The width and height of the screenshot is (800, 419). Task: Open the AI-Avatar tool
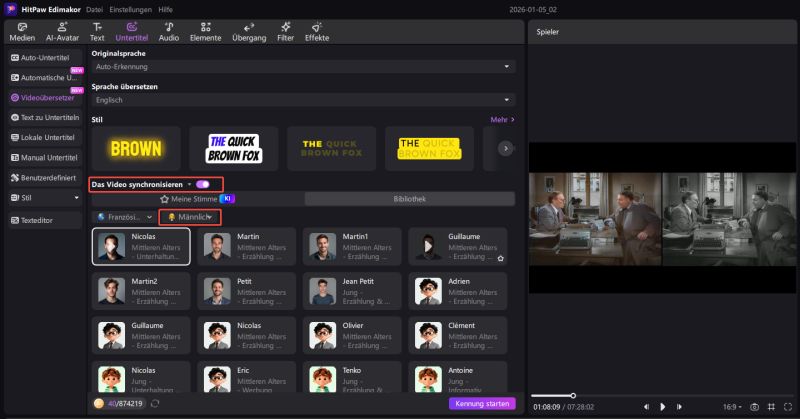point(61,31)
